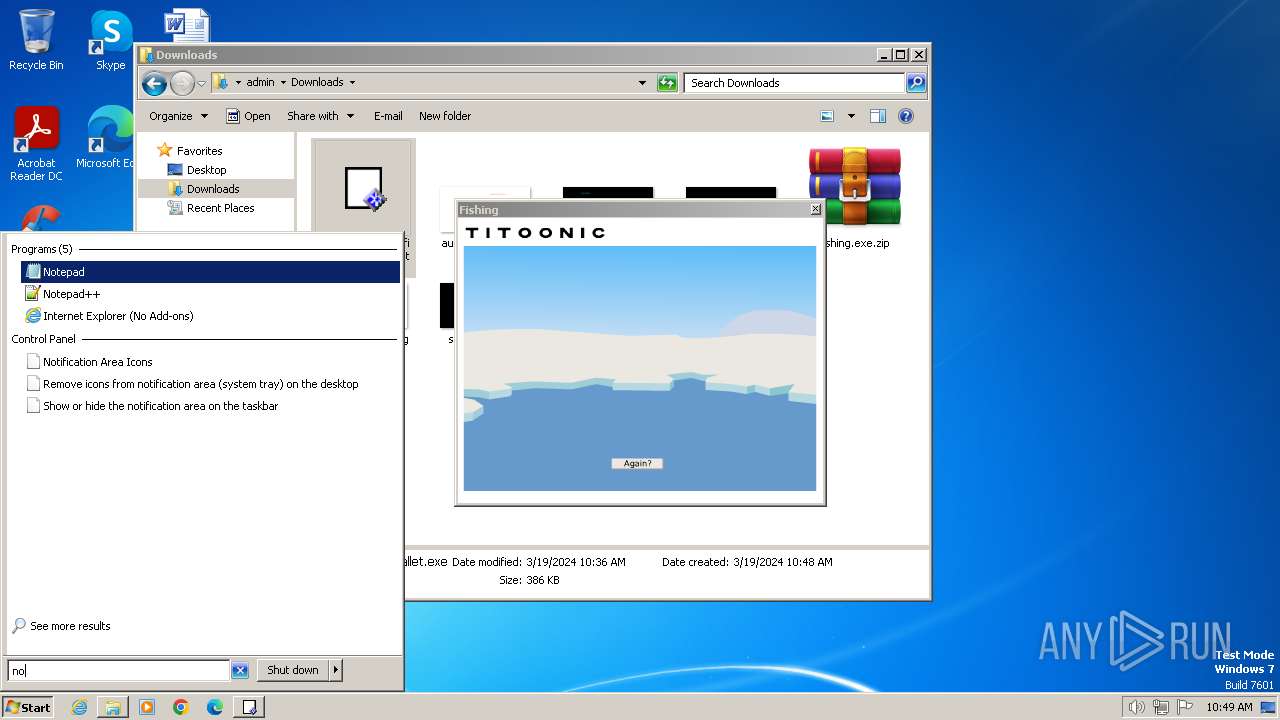Open the Share with menu
The width and height of the screenshot is (1280, 720).
tap(320, 116)
